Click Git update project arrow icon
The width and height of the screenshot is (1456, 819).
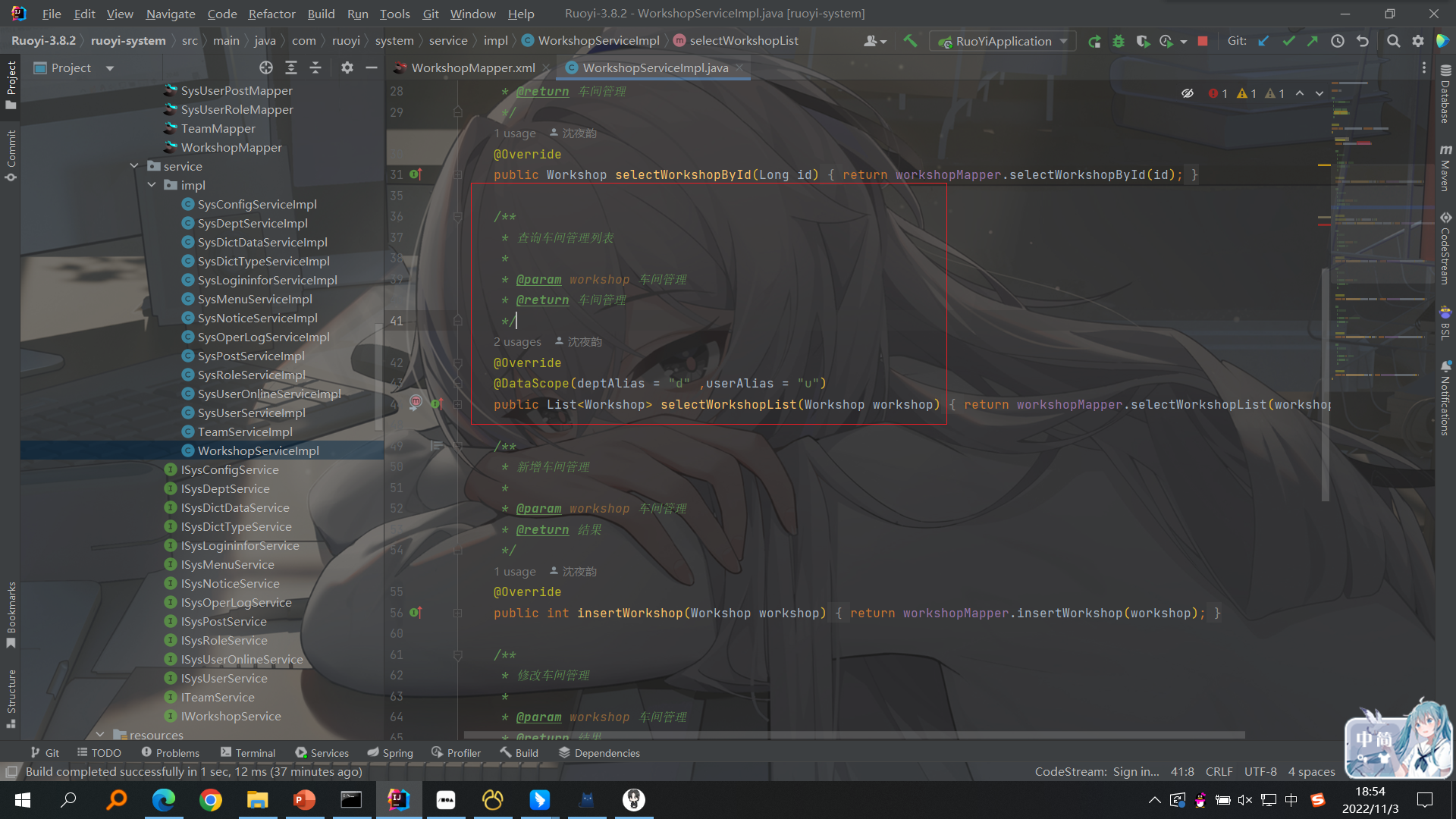[1263, 41]
